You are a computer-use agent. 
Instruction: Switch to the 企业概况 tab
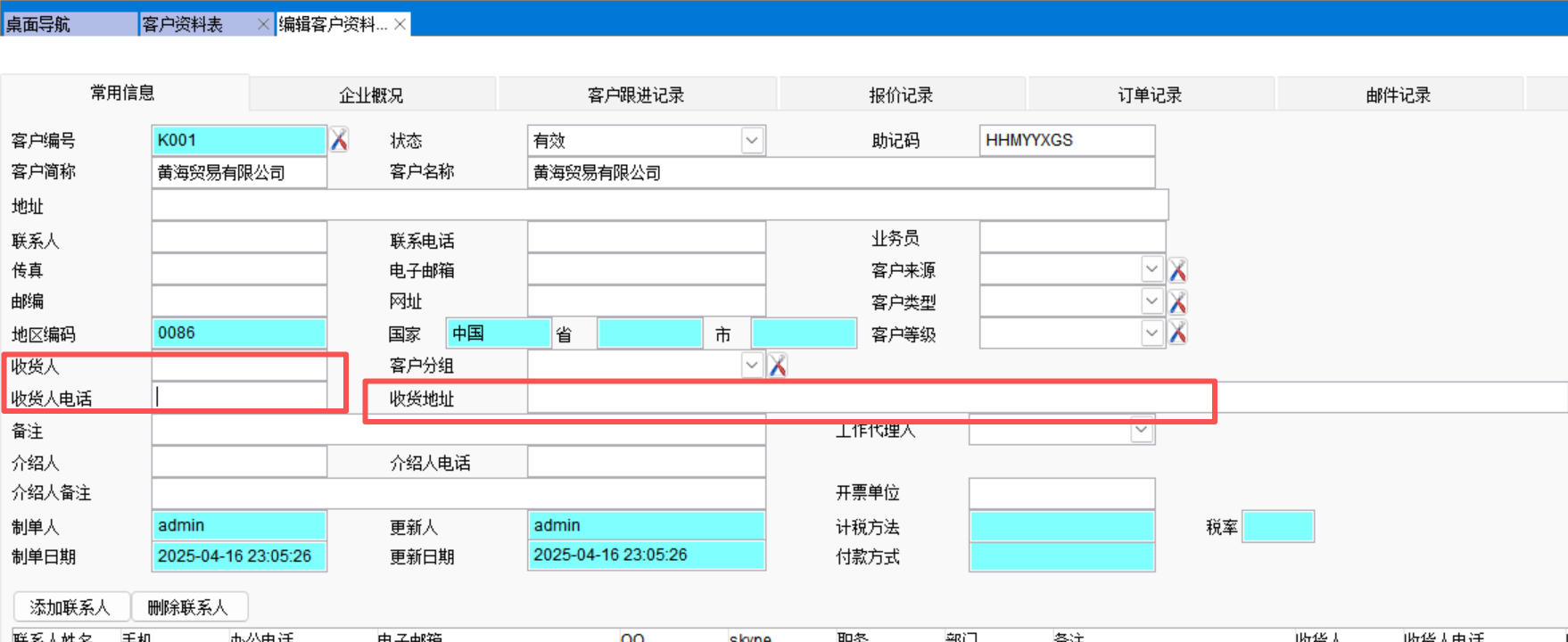[371, 95]
